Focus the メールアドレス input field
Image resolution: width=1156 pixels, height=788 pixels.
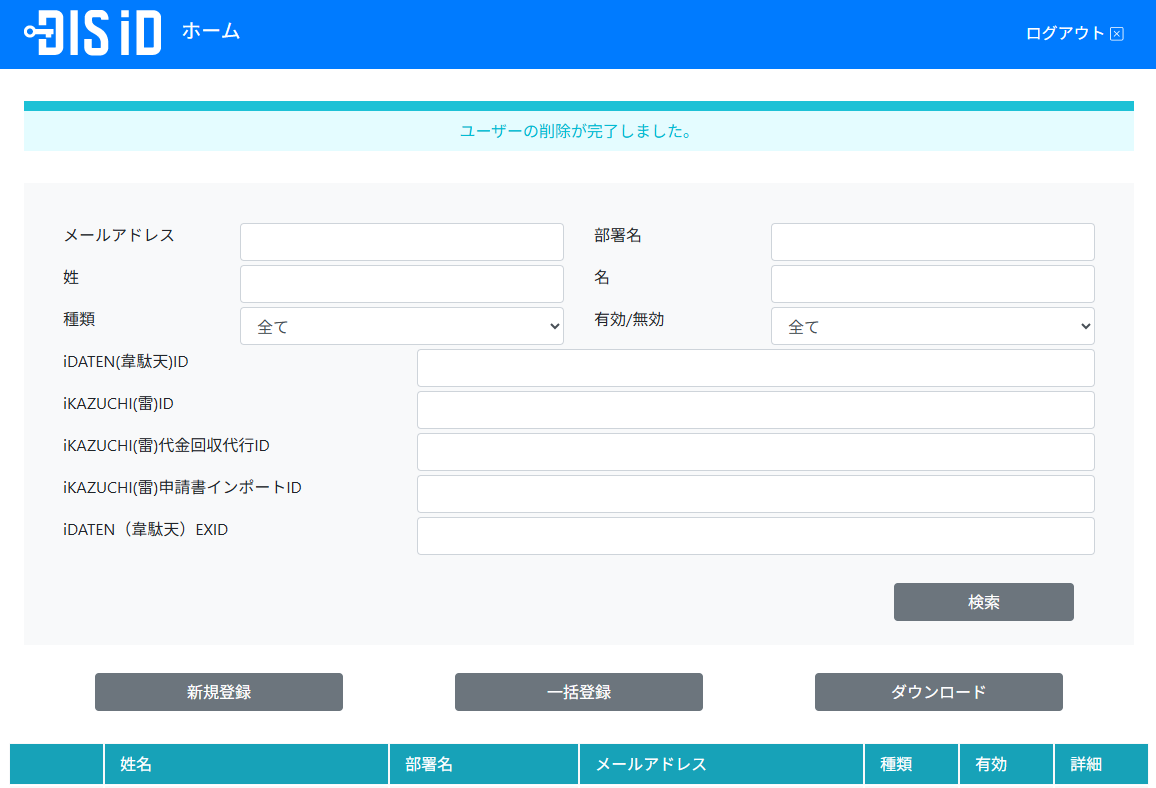(x=402, y=242)
